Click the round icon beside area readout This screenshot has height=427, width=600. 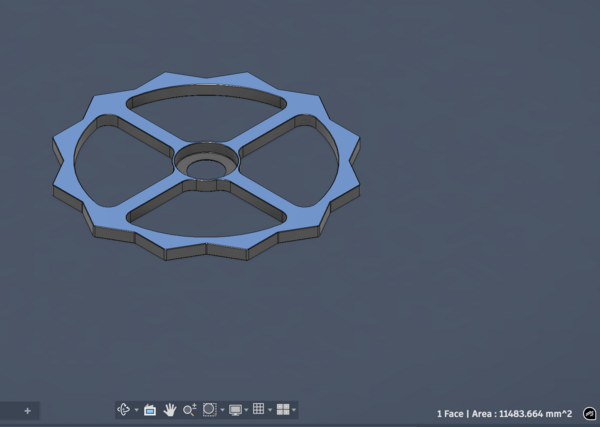click(589, 413)
